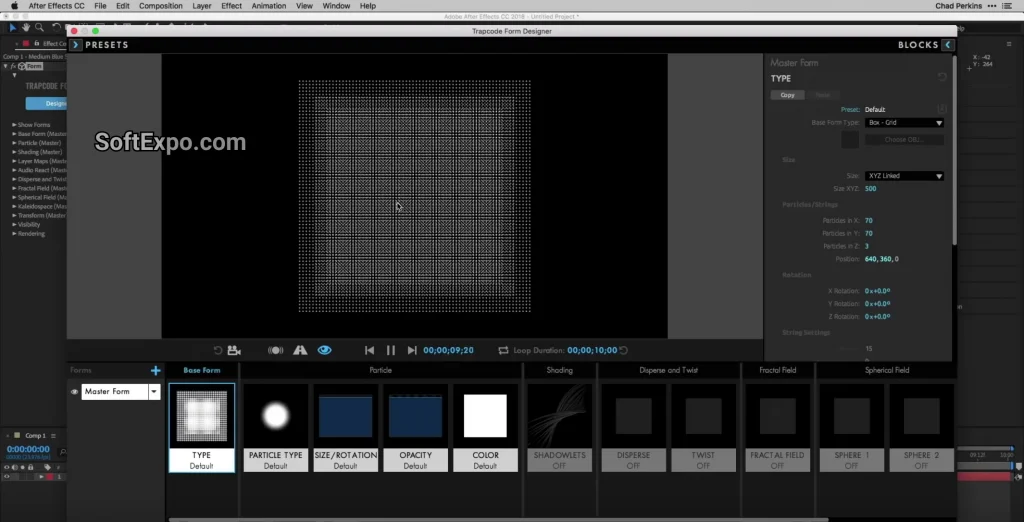The height and width of the screenshot is (522, 1024).
Task: Open the Base Form Type dropdown
Action: click(904, 123)
